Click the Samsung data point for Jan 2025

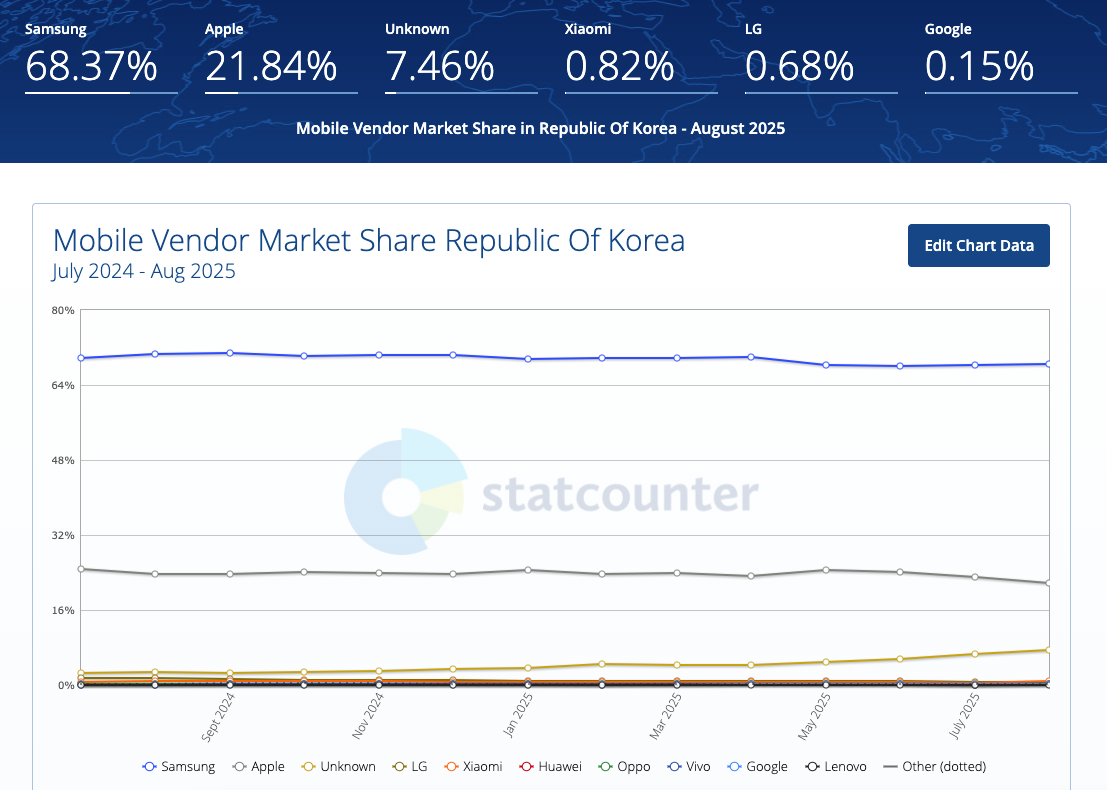tap(528, 359)
